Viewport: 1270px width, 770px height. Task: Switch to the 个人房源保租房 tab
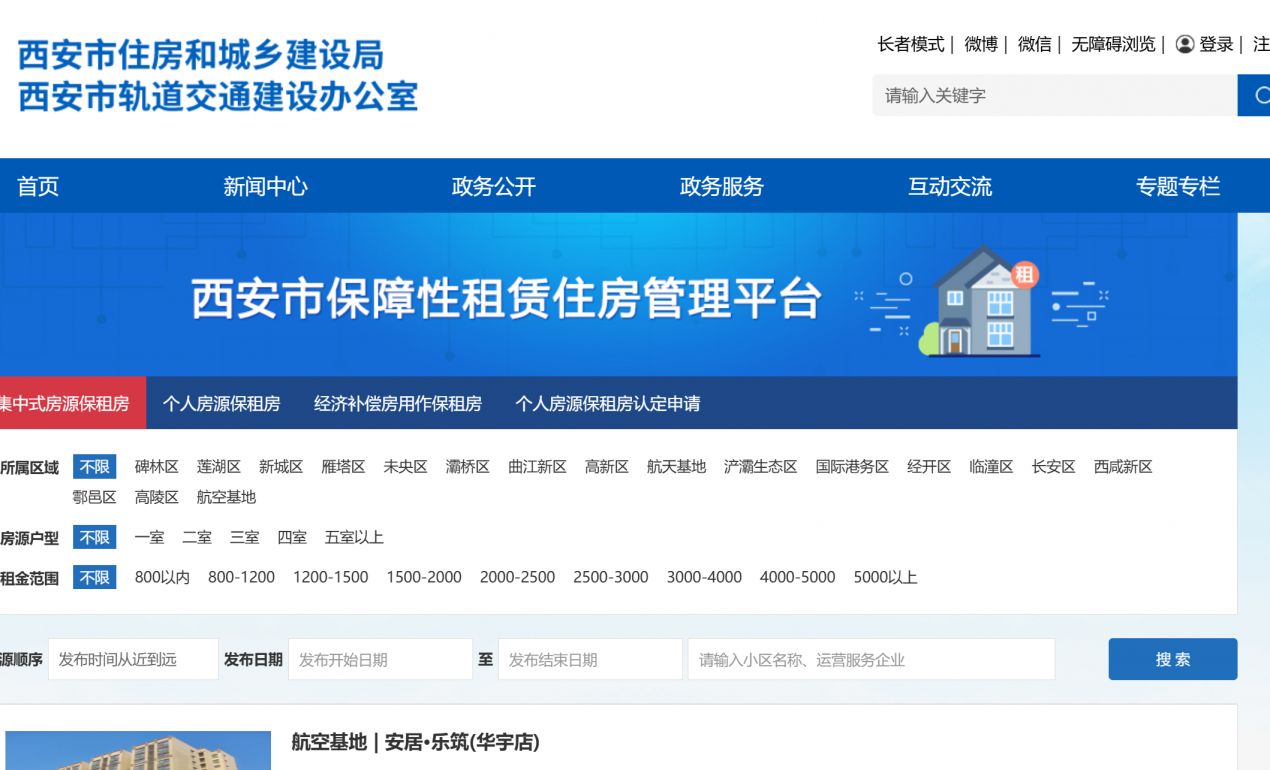(x=222, y=403)
